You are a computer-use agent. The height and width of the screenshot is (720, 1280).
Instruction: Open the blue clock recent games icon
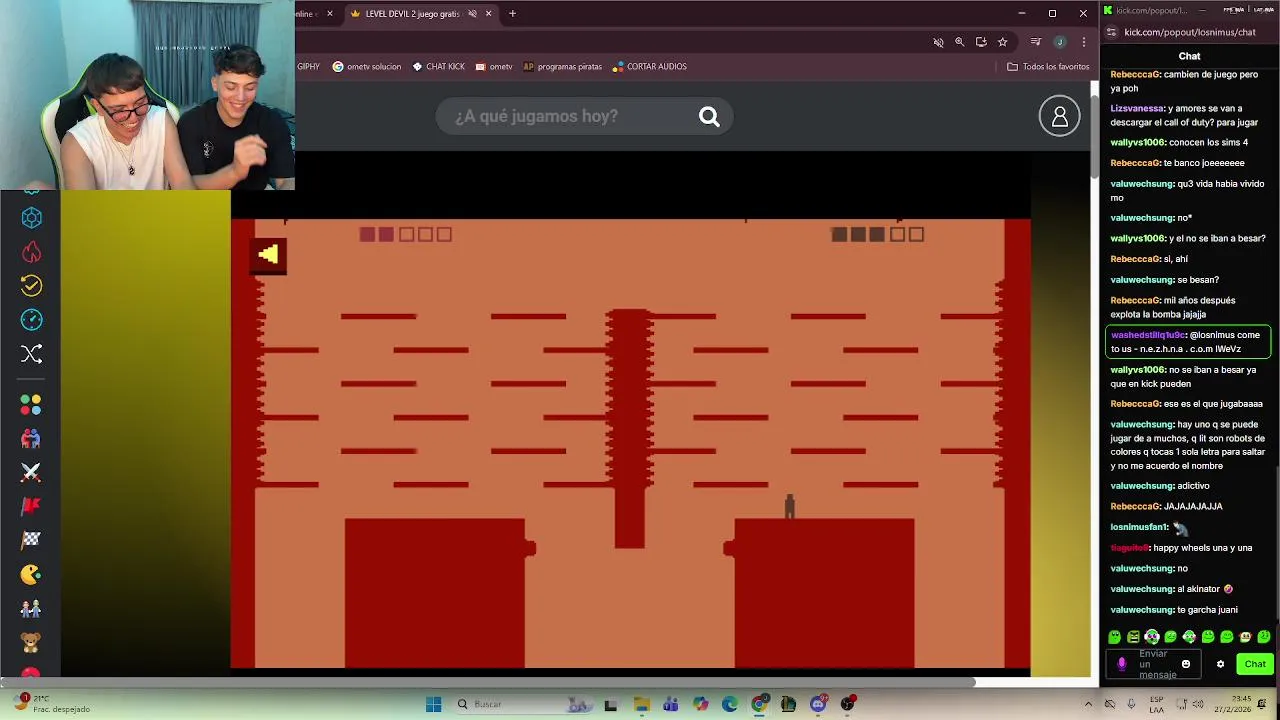[31, 320]
